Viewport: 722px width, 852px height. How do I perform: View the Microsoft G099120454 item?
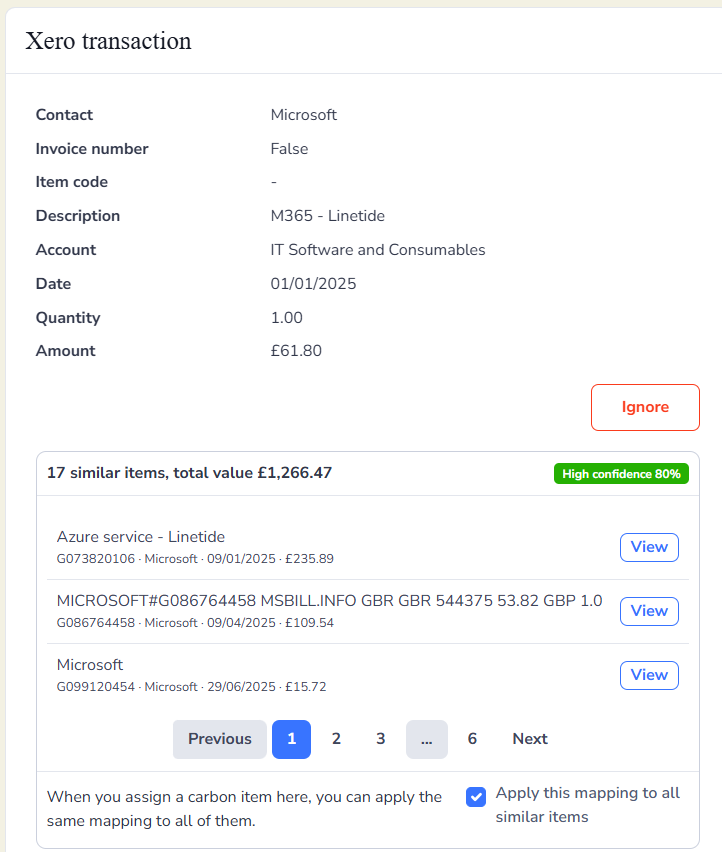[x=649, y=675]
